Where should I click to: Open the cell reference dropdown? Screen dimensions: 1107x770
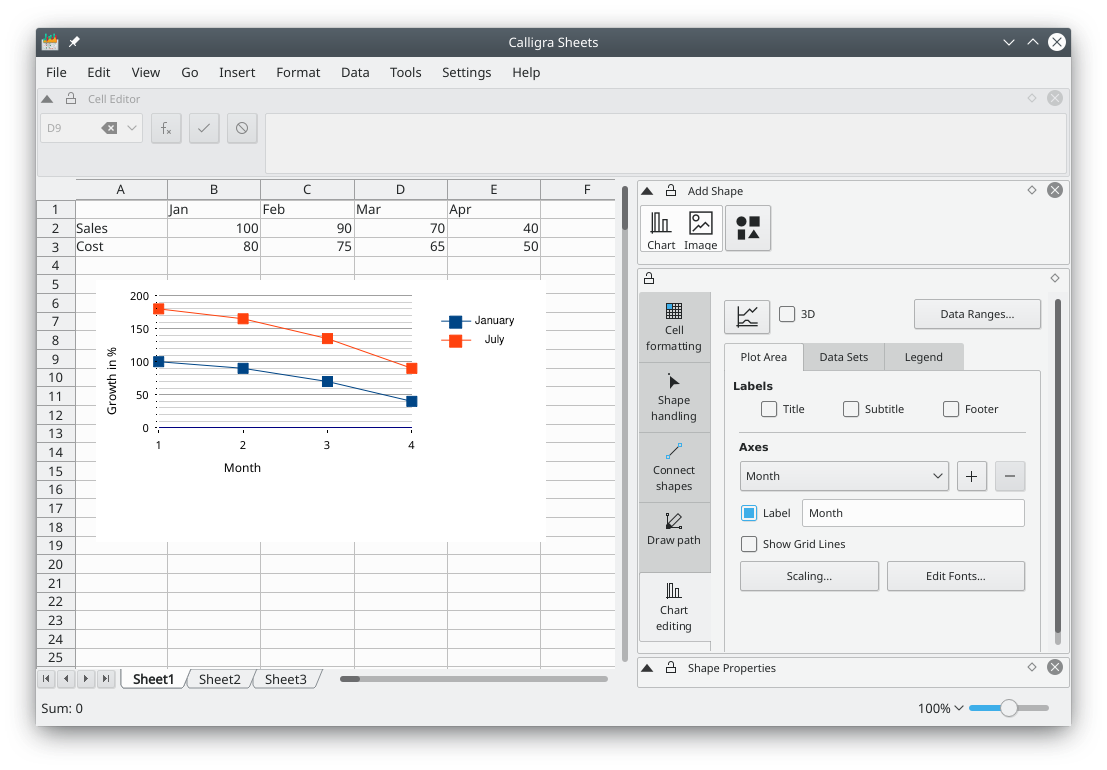pos(130,128)
